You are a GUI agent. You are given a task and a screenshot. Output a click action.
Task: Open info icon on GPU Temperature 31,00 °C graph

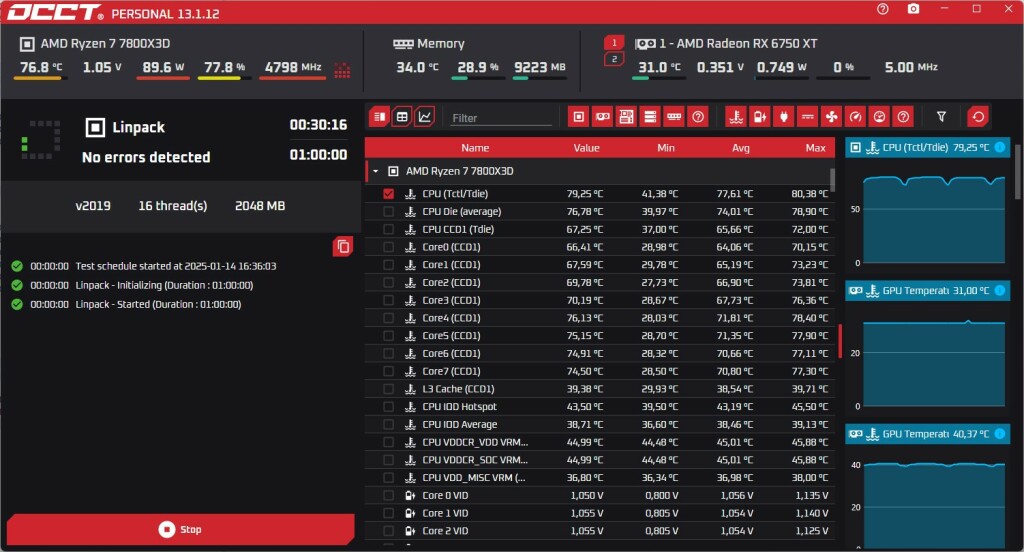pos(999,290)
